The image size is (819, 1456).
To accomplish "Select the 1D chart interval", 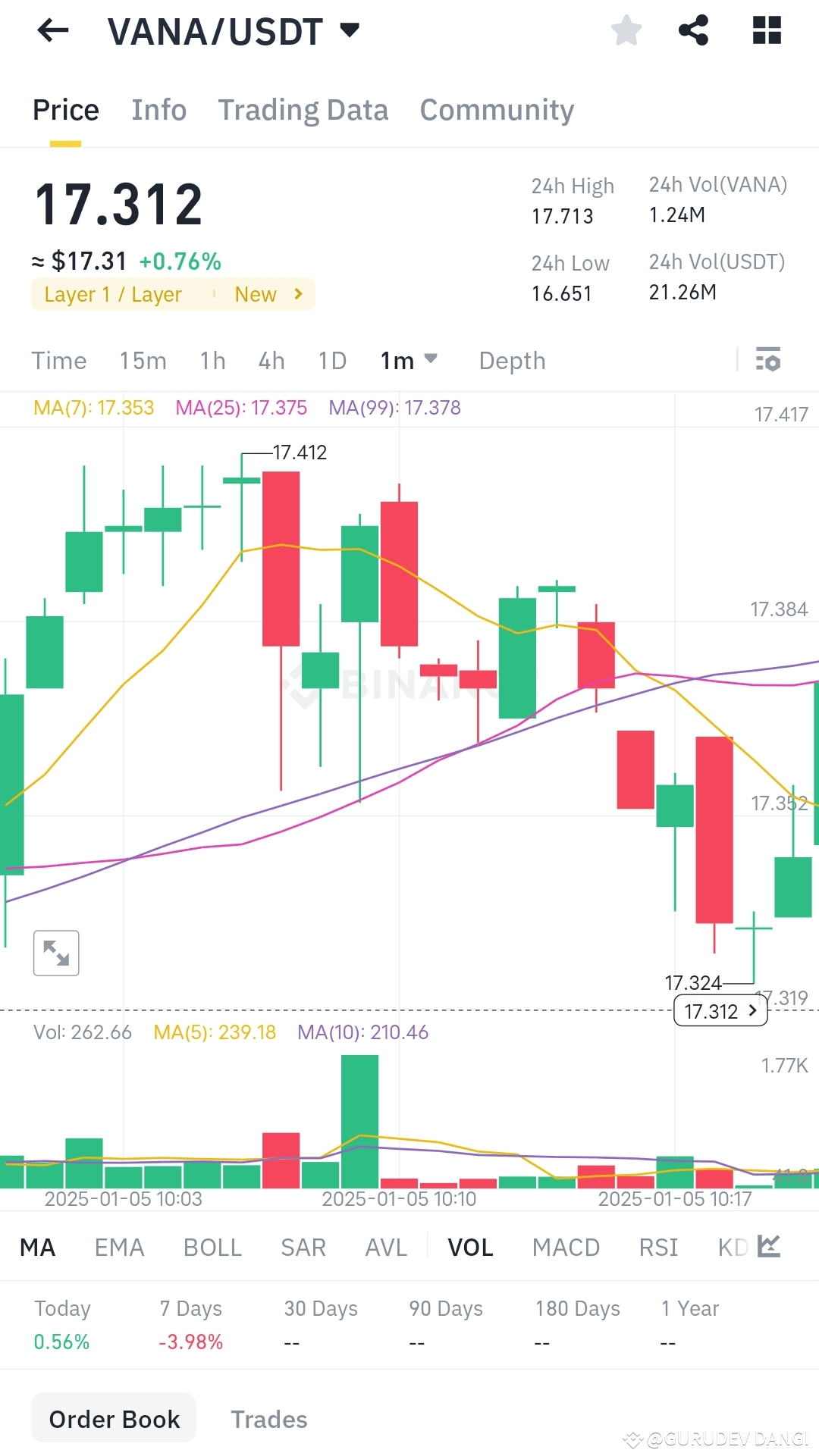I will point(331,360).
